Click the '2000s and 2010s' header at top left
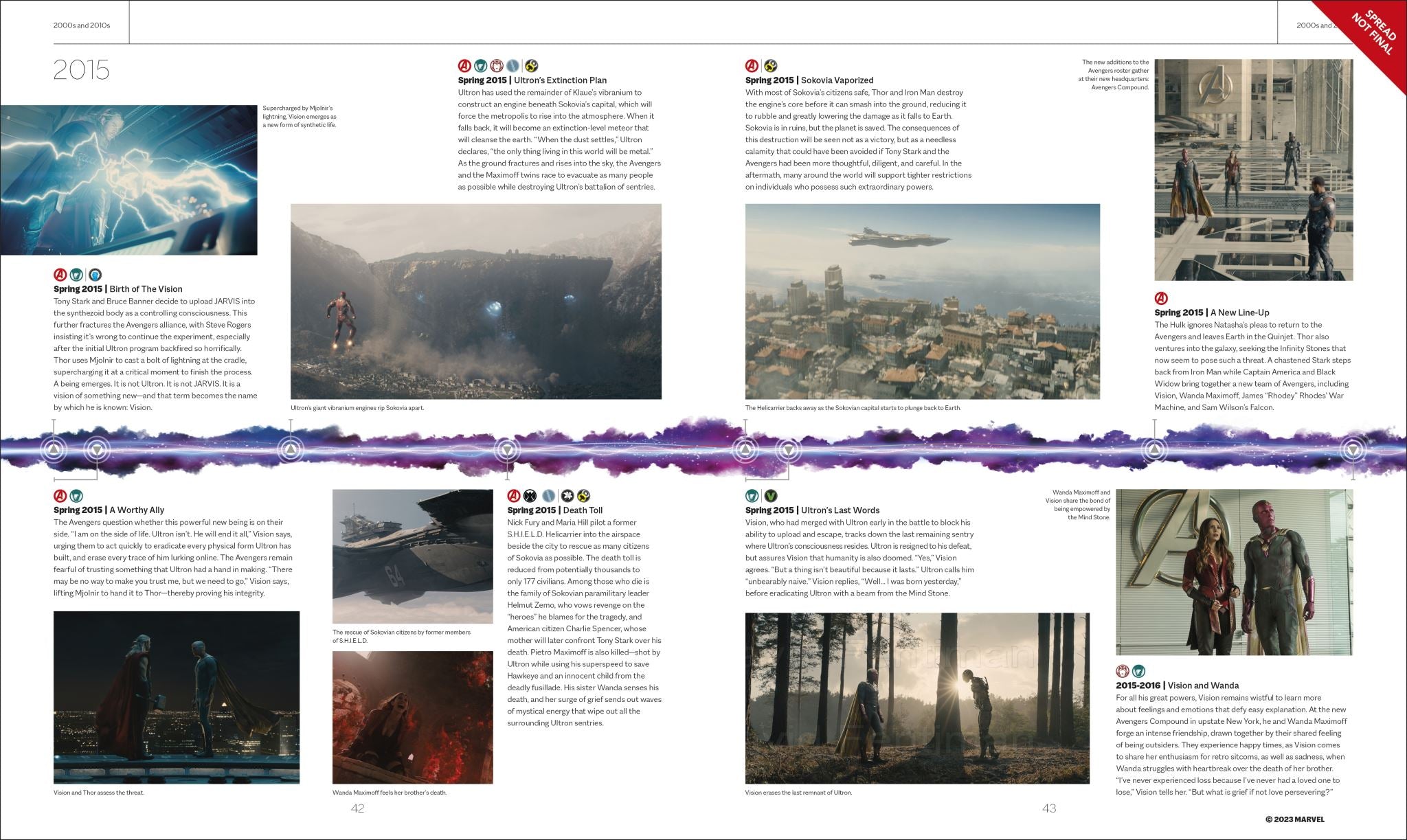The height and width of the screenshot is (840, 1407). coord(82,25)
